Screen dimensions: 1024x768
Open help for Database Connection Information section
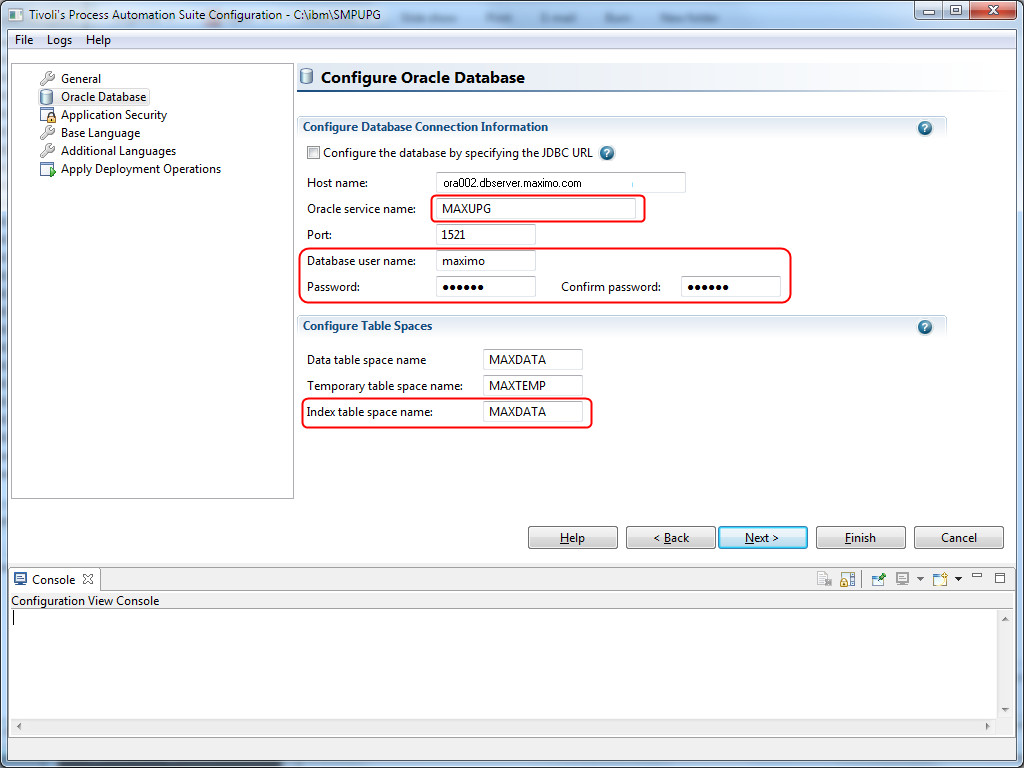point(925,128)
